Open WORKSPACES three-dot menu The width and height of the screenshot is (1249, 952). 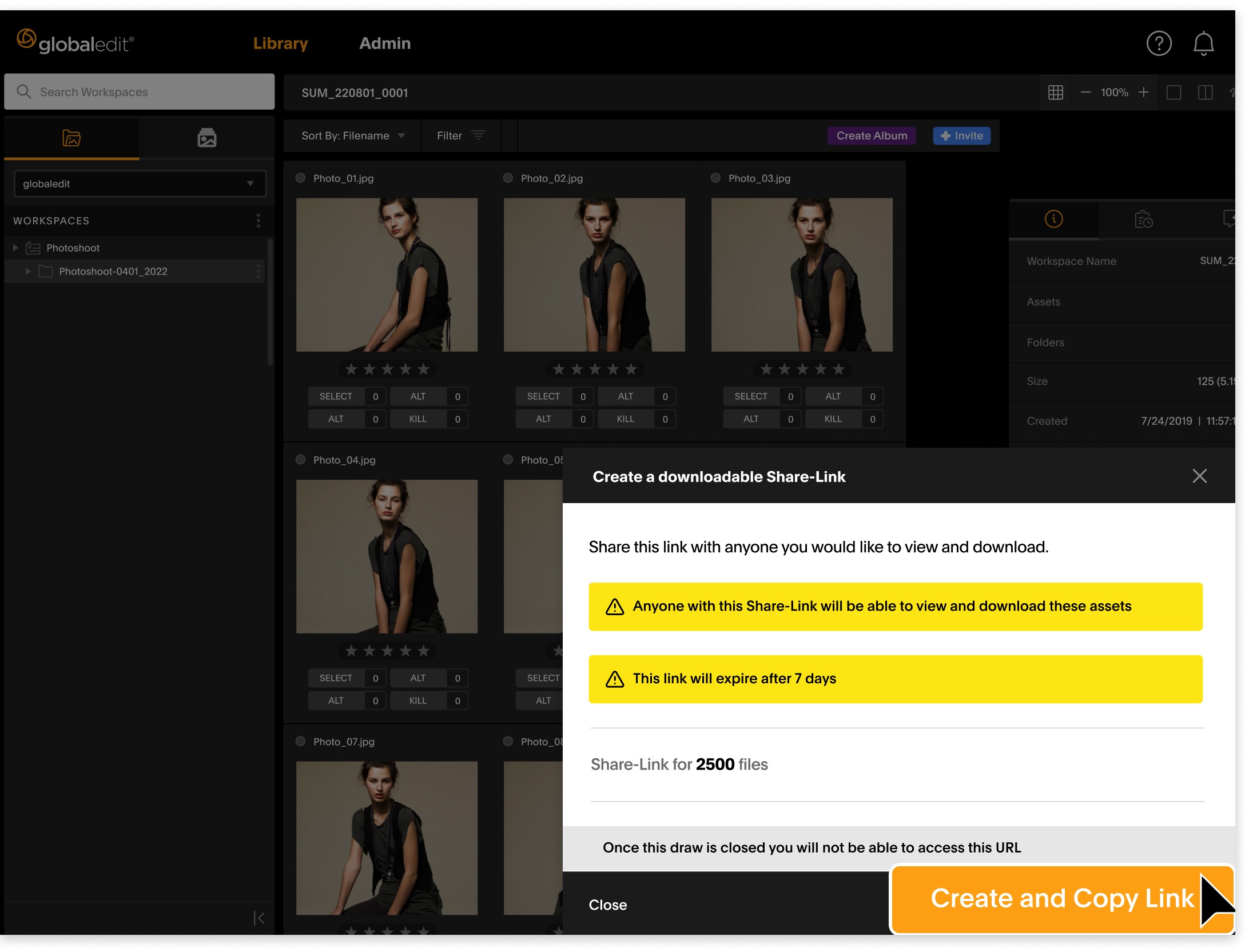pyautogui.click(x=258, y=221)
